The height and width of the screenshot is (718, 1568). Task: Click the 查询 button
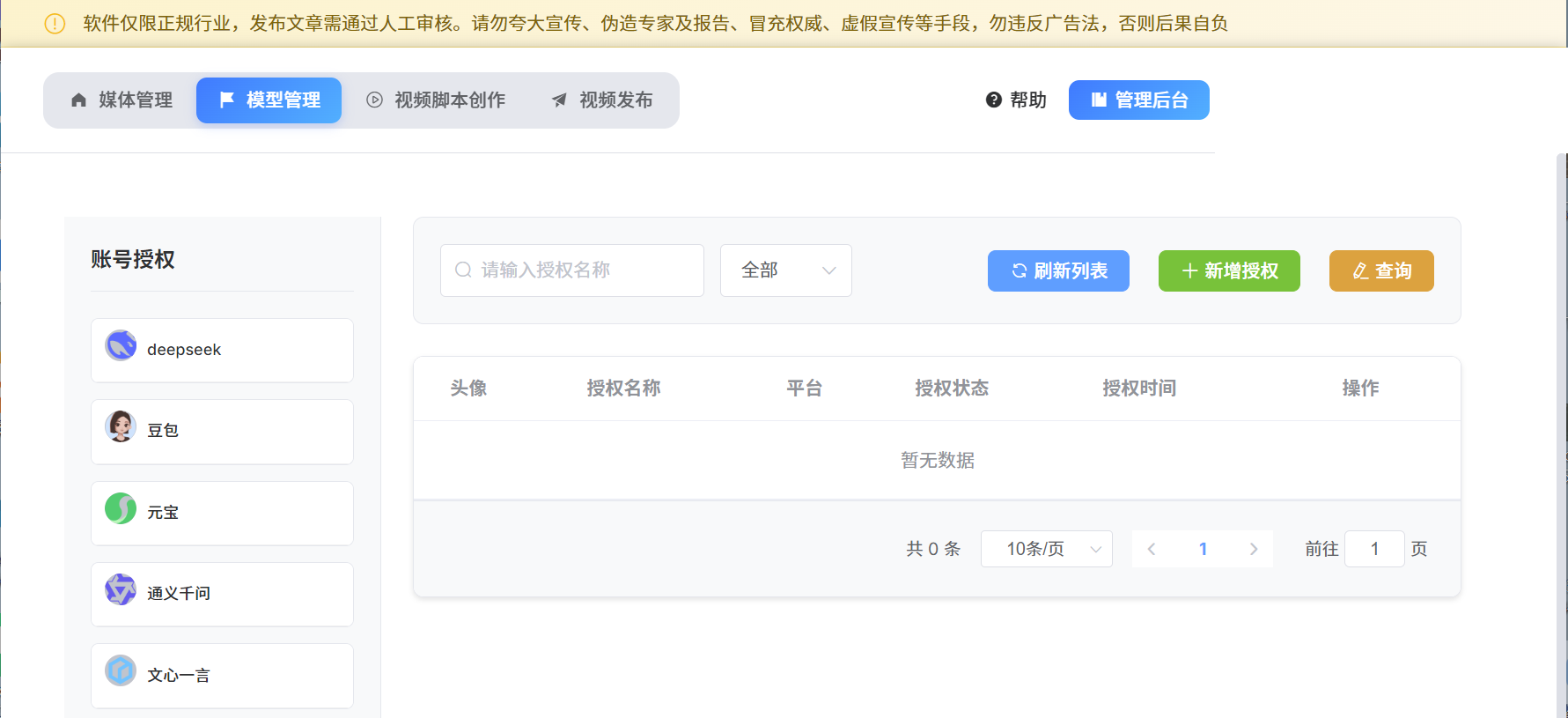click(1381, 270)
